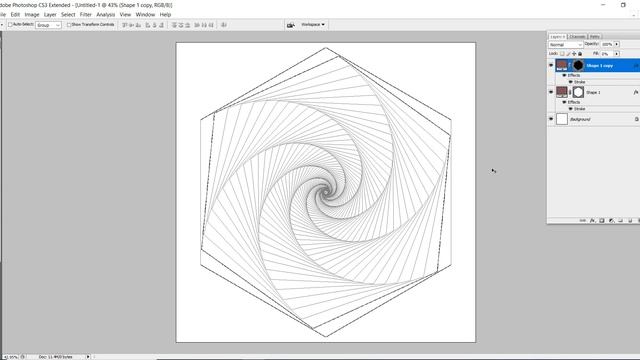Open status bar info arrow menu
The width and height of the screenshot is (640, 360).
(88, 357)
